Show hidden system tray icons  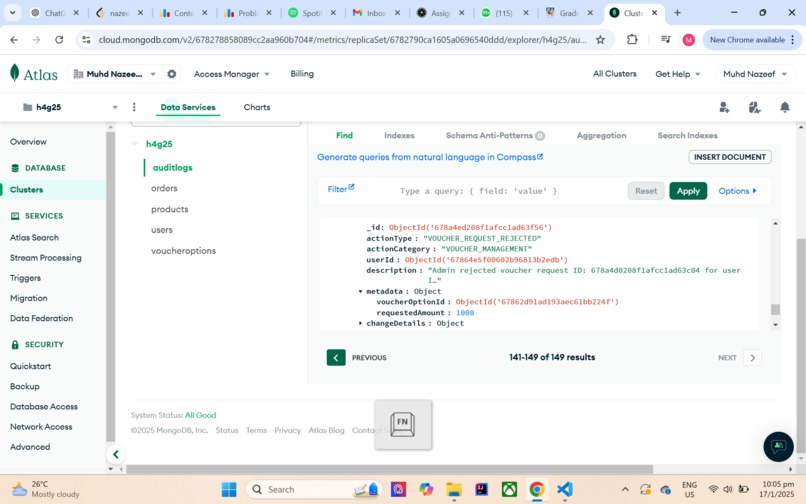pos(625,489)
